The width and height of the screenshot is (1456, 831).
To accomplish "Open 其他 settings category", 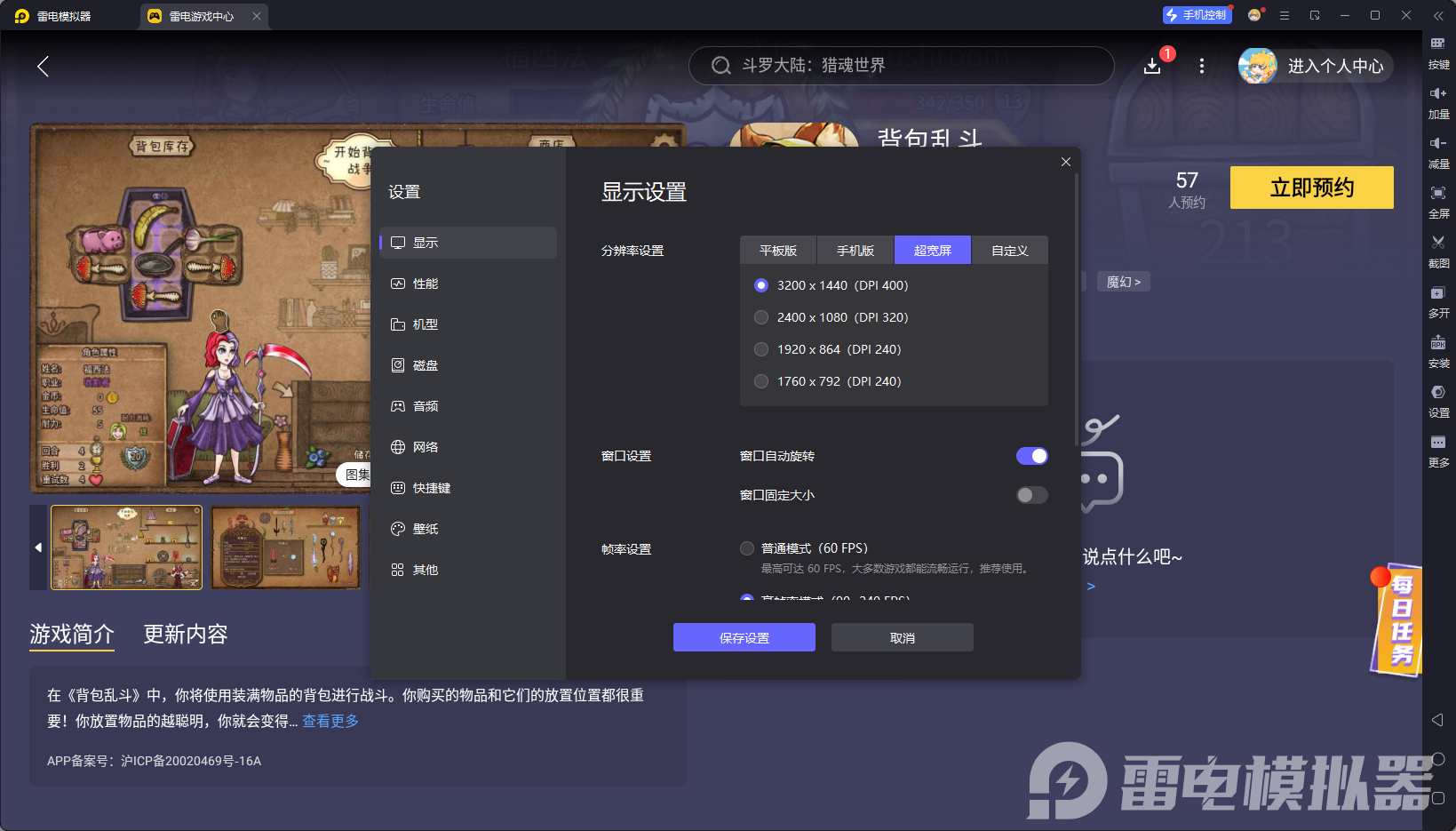I will pyautogui.click(x=468, y=570).
